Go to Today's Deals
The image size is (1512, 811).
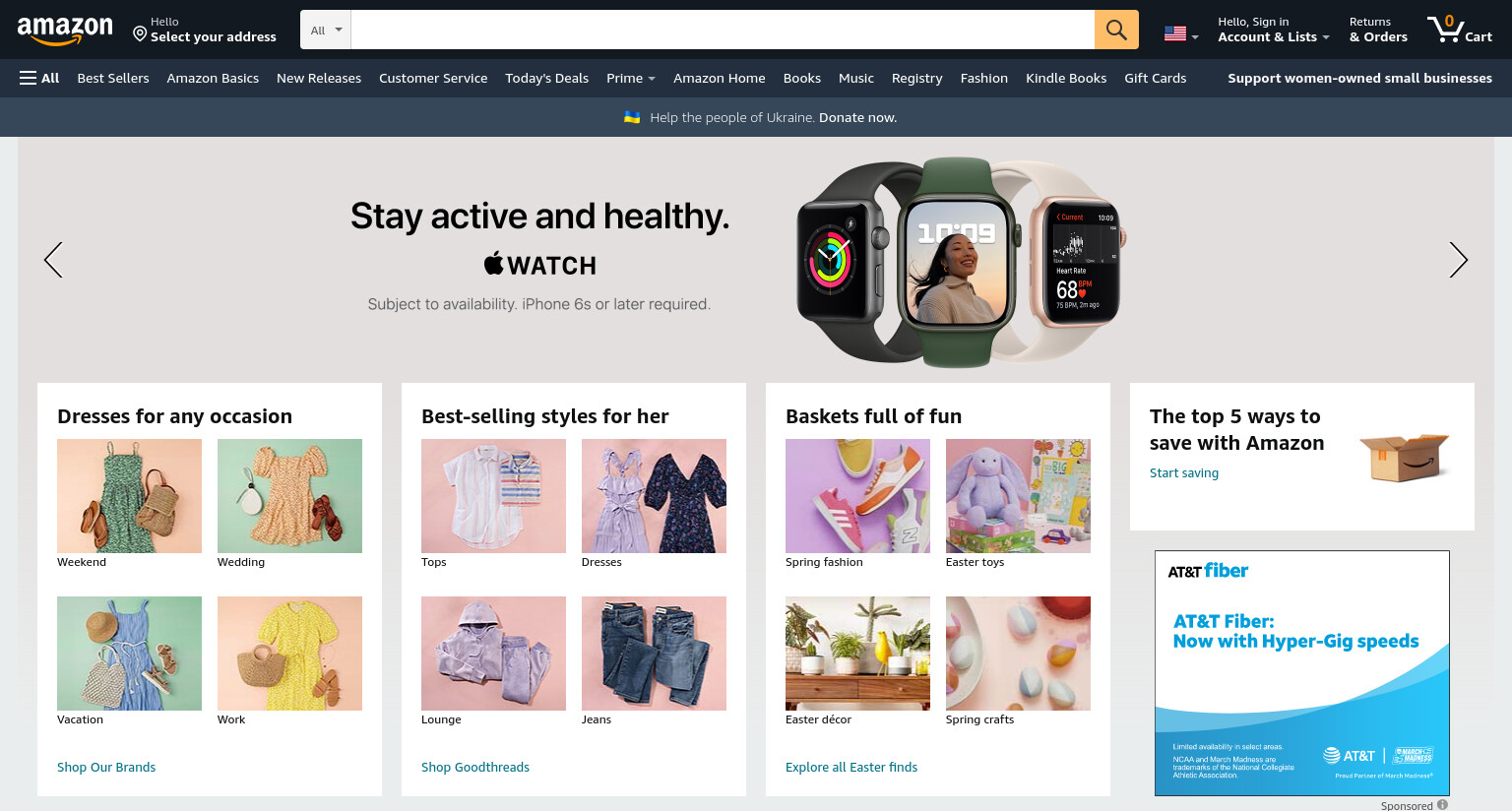546,78
